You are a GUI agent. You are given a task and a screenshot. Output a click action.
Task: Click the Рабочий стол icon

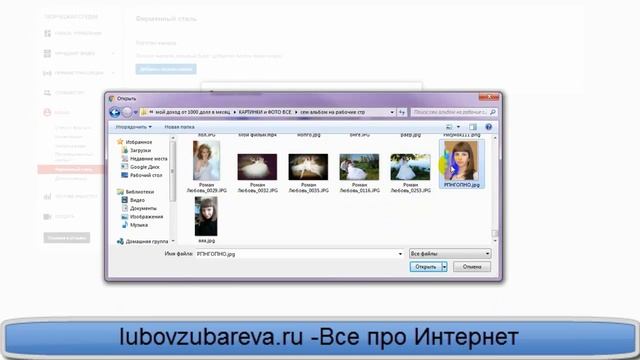tap(125, 175)
